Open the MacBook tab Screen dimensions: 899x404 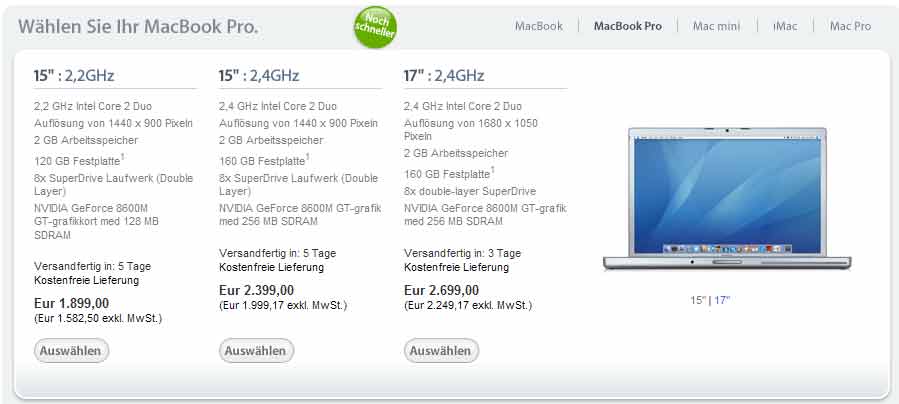click(538, 26)
